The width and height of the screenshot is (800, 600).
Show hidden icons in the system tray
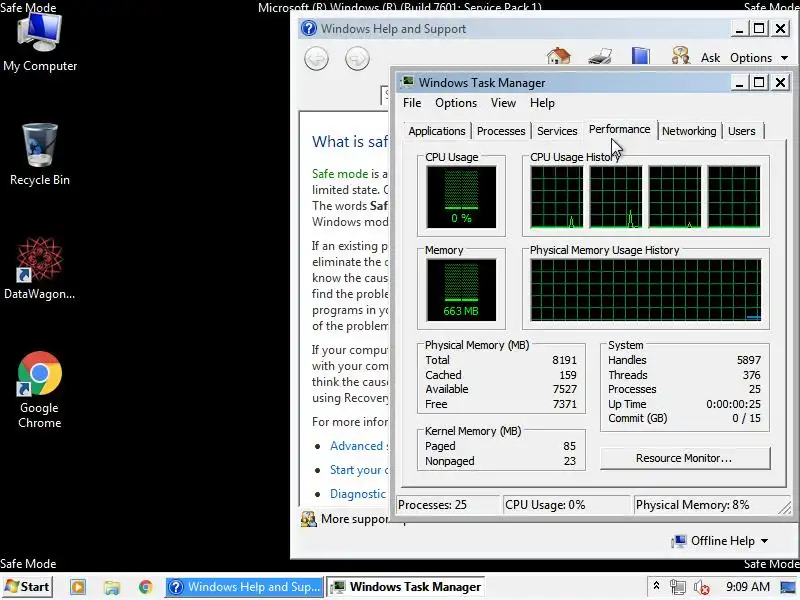(x=657, y=587)
